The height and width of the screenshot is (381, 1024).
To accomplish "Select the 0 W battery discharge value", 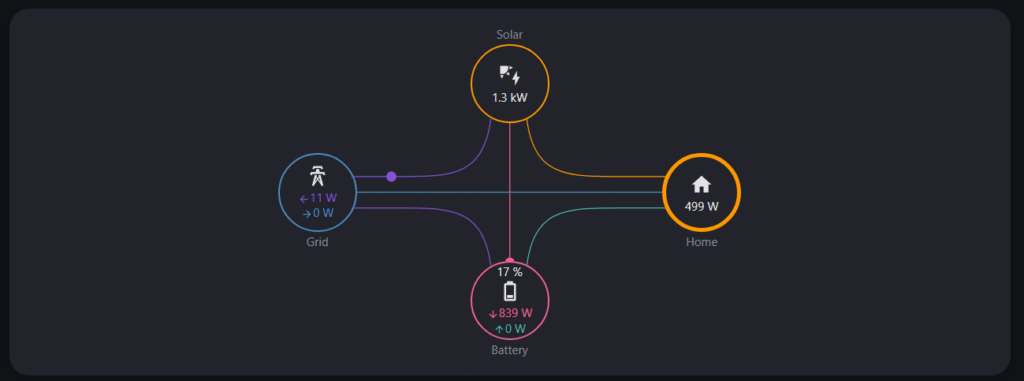I will (x=515, y=329).
